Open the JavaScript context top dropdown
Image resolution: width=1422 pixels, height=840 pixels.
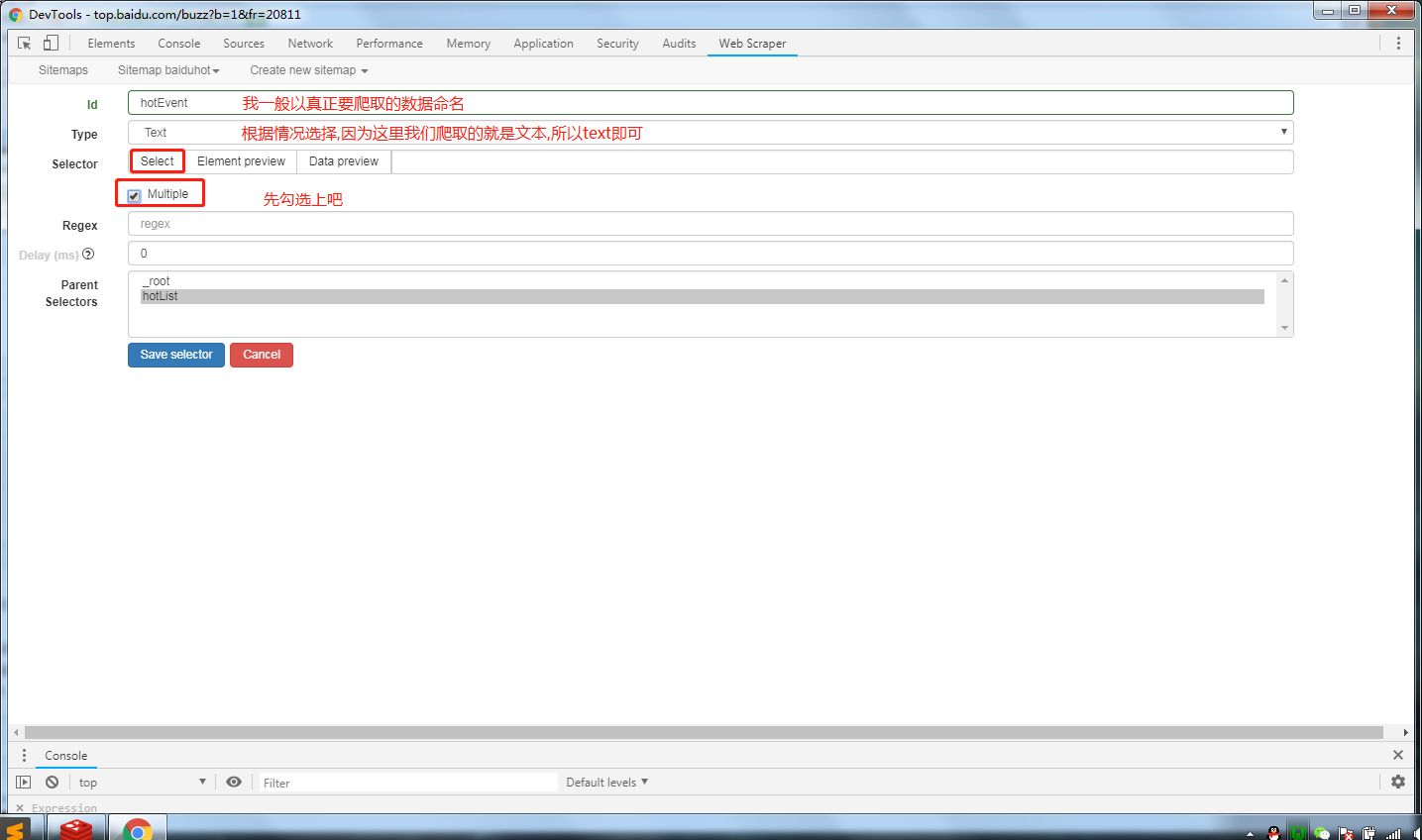point(143,783)
